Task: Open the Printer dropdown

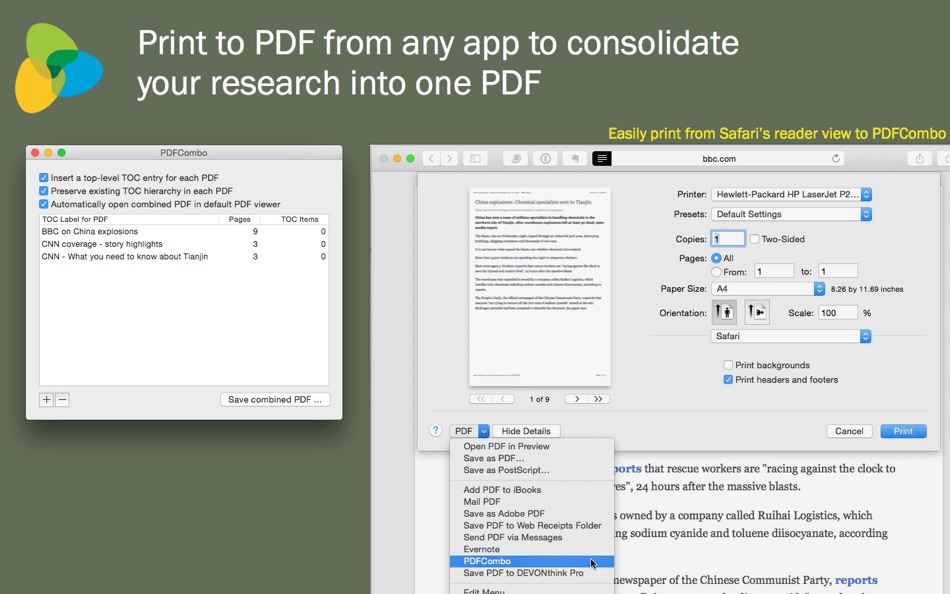Action: [x=791, y=195]
